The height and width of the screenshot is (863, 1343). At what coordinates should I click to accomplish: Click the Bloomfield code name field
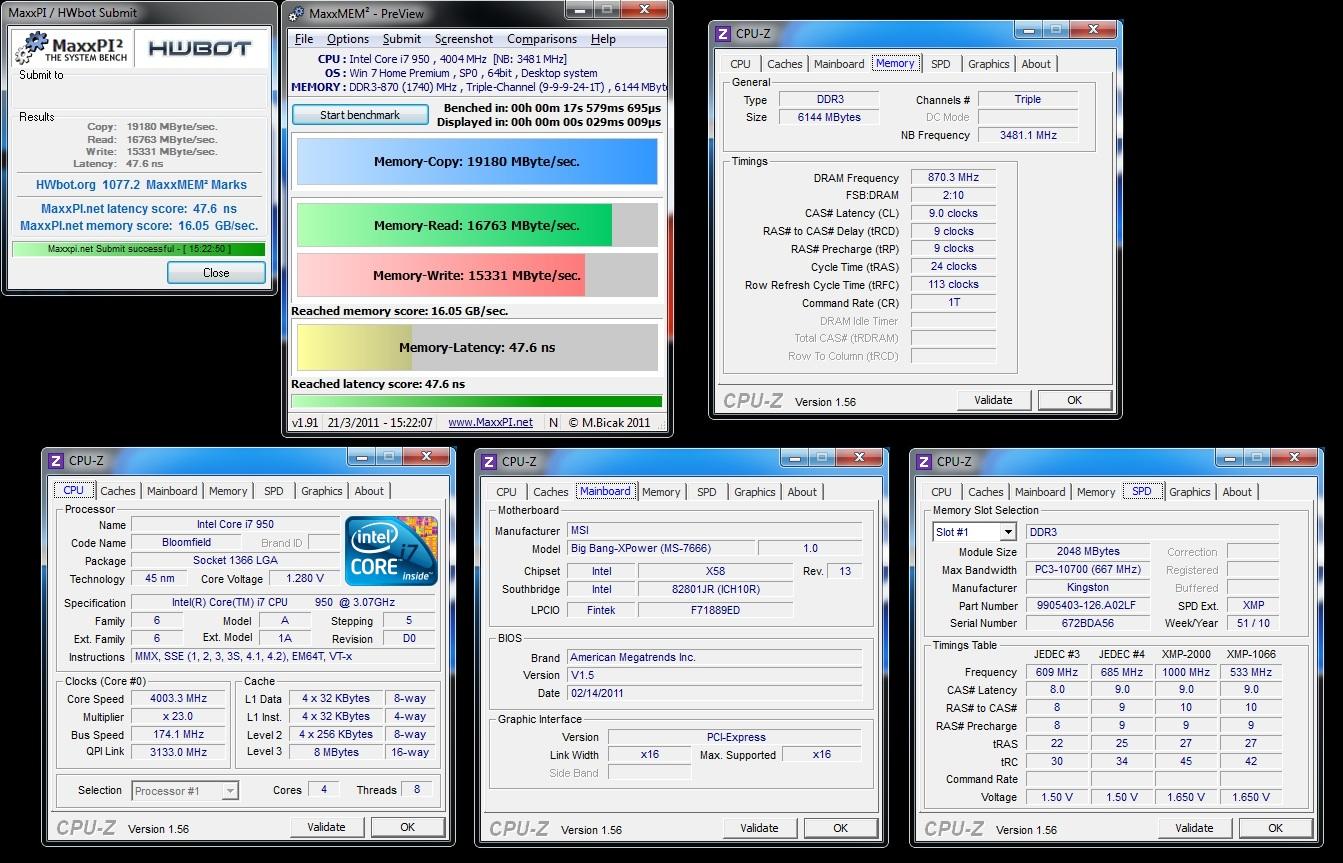coord(186,542)
